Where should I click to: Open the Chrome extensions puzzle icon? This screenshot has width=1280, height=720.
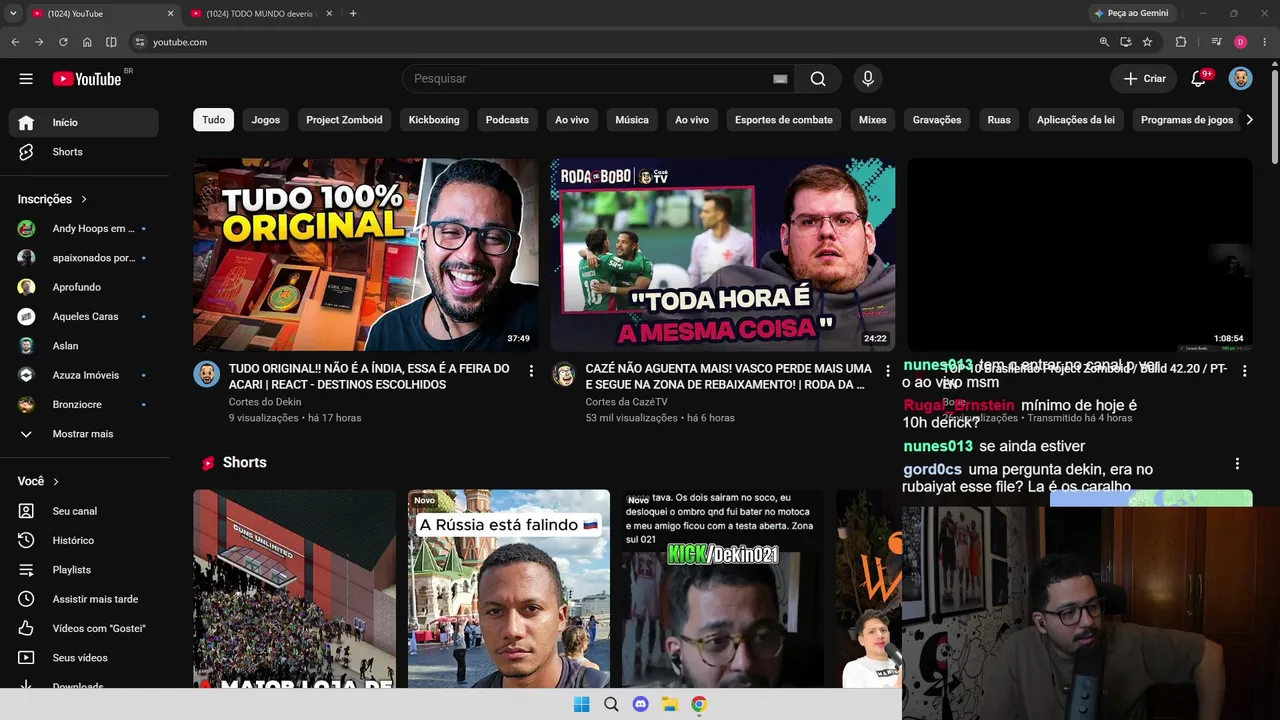(1181, 42)
